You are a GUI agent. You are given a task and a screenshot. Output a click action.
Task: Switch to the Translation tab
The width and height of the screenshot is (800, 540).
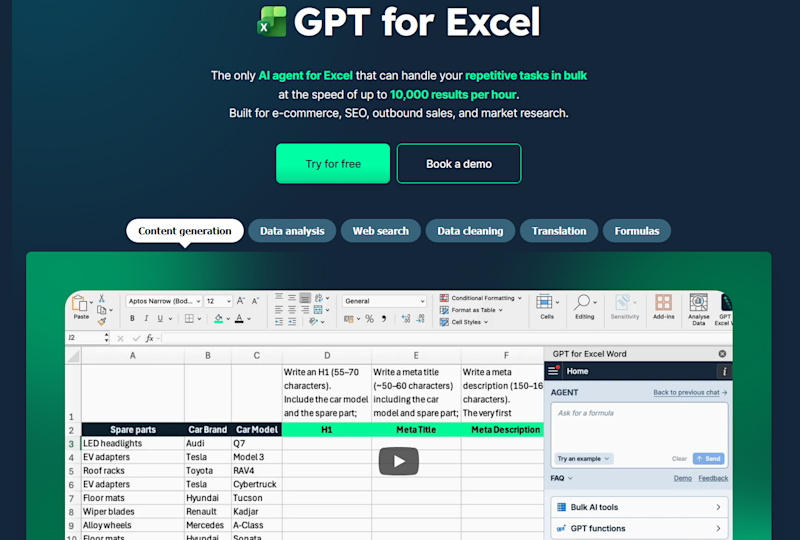pos(559,231)
